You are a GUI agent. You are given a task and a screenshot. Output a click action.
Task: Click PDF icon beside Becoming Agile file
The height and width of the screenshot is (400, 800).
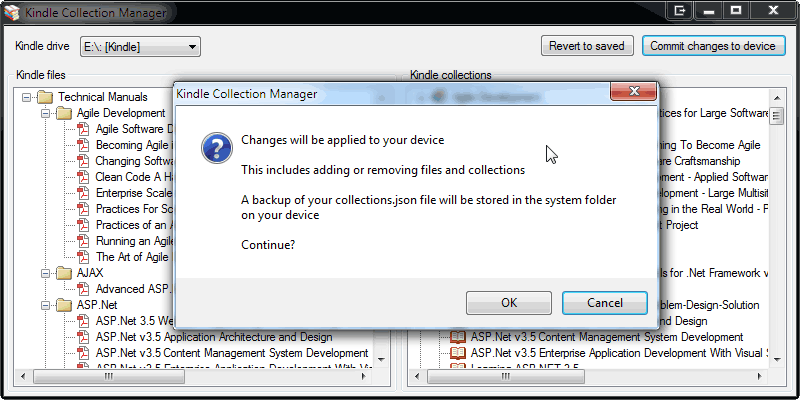(x=84, y=145)
